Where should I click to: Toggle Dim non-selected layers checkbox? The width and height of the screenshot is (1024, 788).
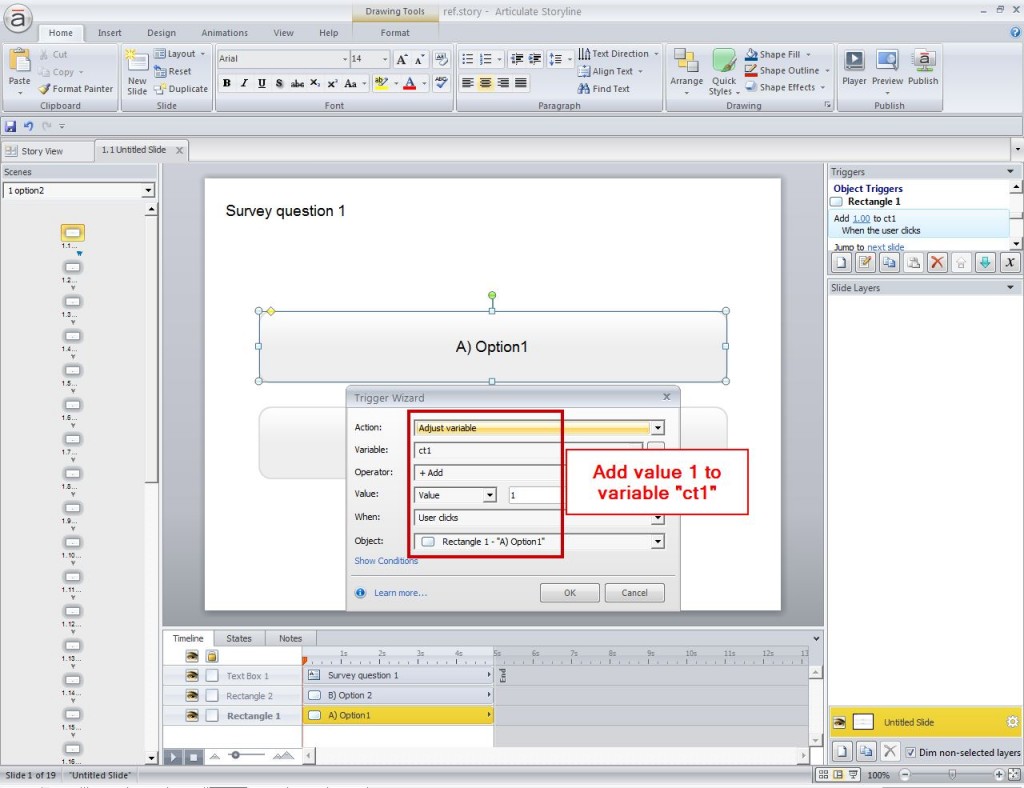point(910,752)
